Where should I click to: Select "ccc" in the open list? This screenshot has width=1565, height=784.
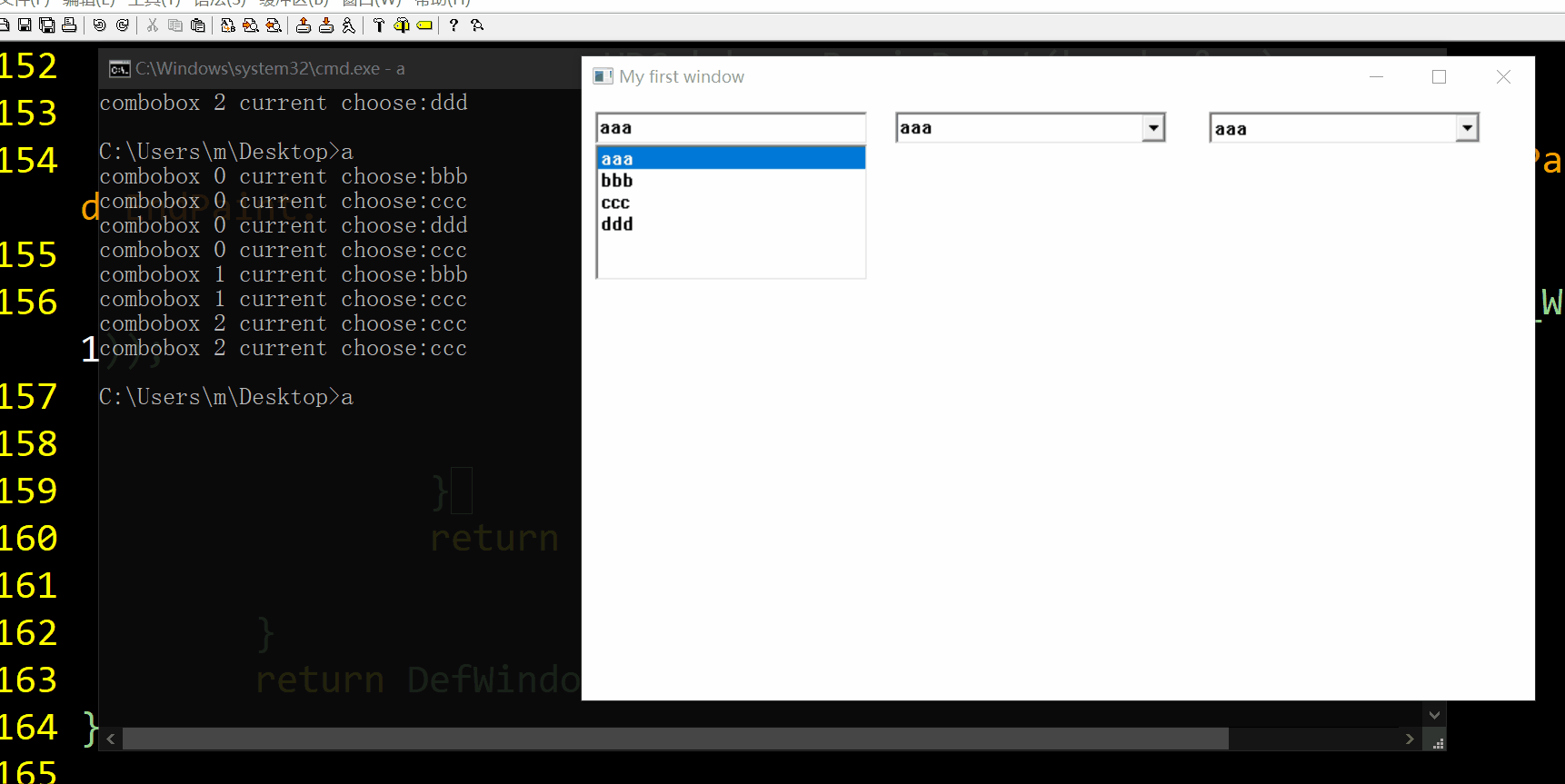(x=616, y=203)
